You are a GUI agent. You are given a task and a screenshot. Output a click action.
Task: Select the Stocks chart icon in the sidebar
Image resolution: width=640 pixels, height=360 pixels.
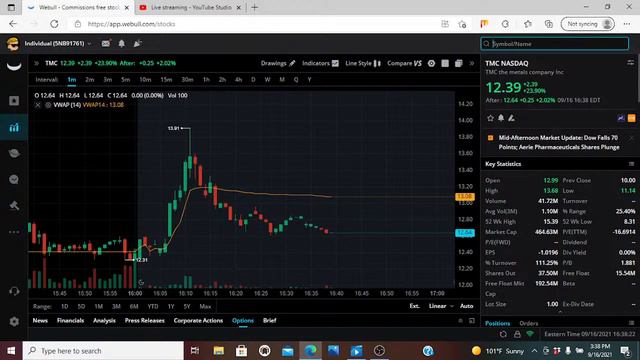(x=14, y=127)
